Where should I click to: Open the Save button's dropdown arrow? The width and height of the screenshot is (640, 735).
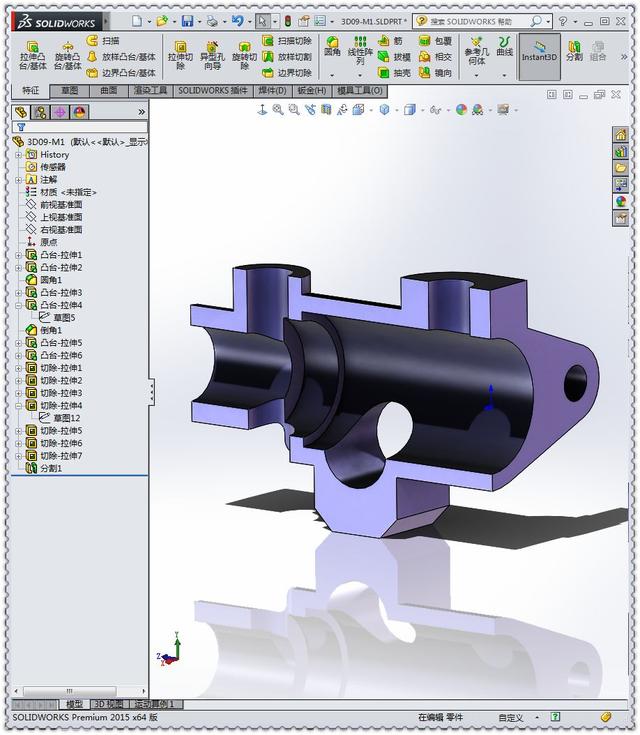(199, 22)
